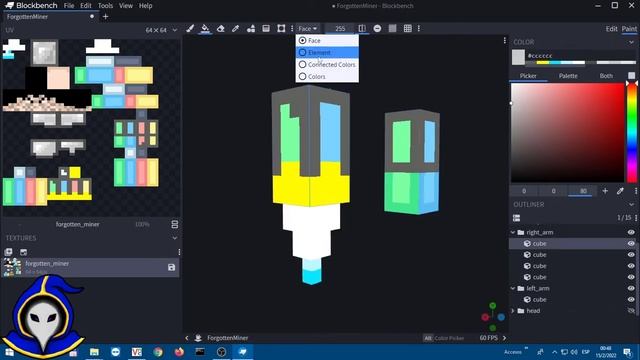Switch to Edit mode
The height and width of the screenshot is (360, 640).
611,28
